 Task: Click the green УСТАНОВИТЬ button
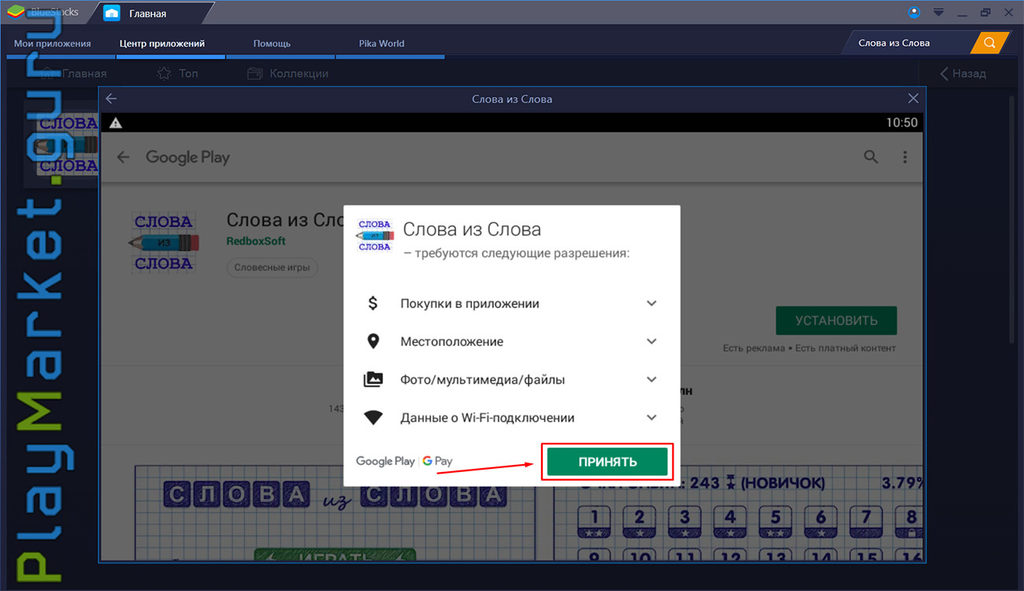[836, 321]
